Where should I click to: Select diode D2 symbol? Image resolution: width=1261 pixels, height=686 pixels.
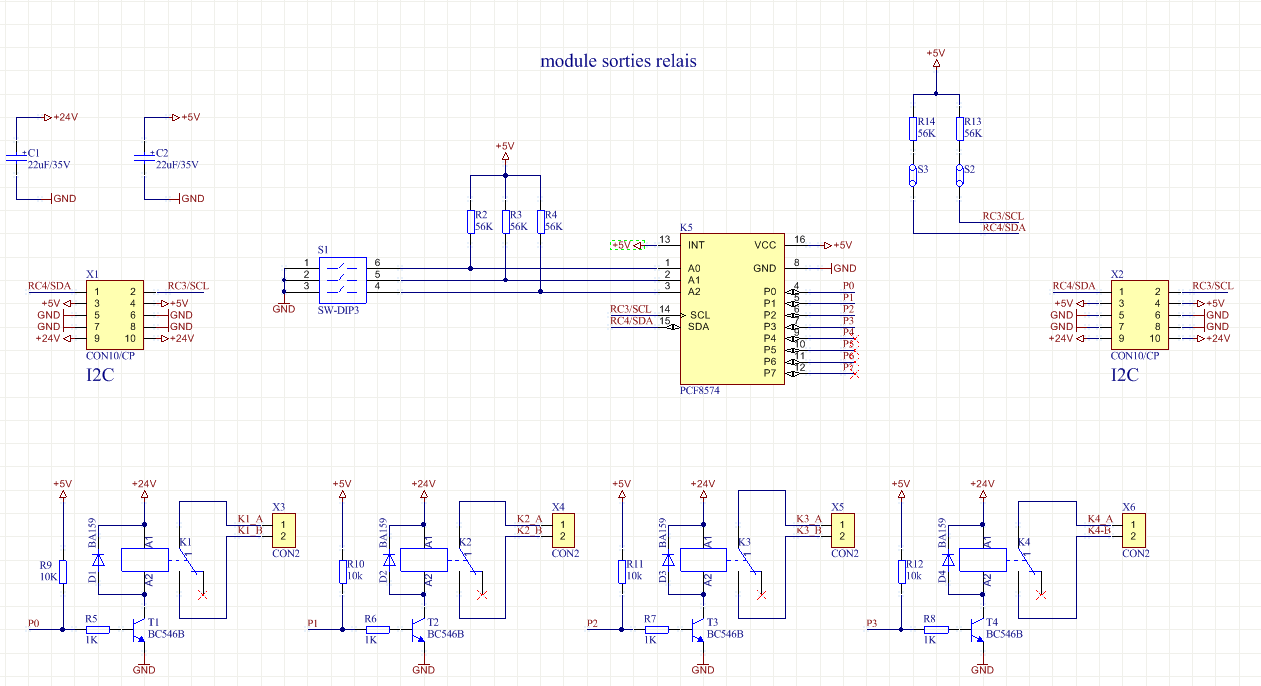click(390, 560)
